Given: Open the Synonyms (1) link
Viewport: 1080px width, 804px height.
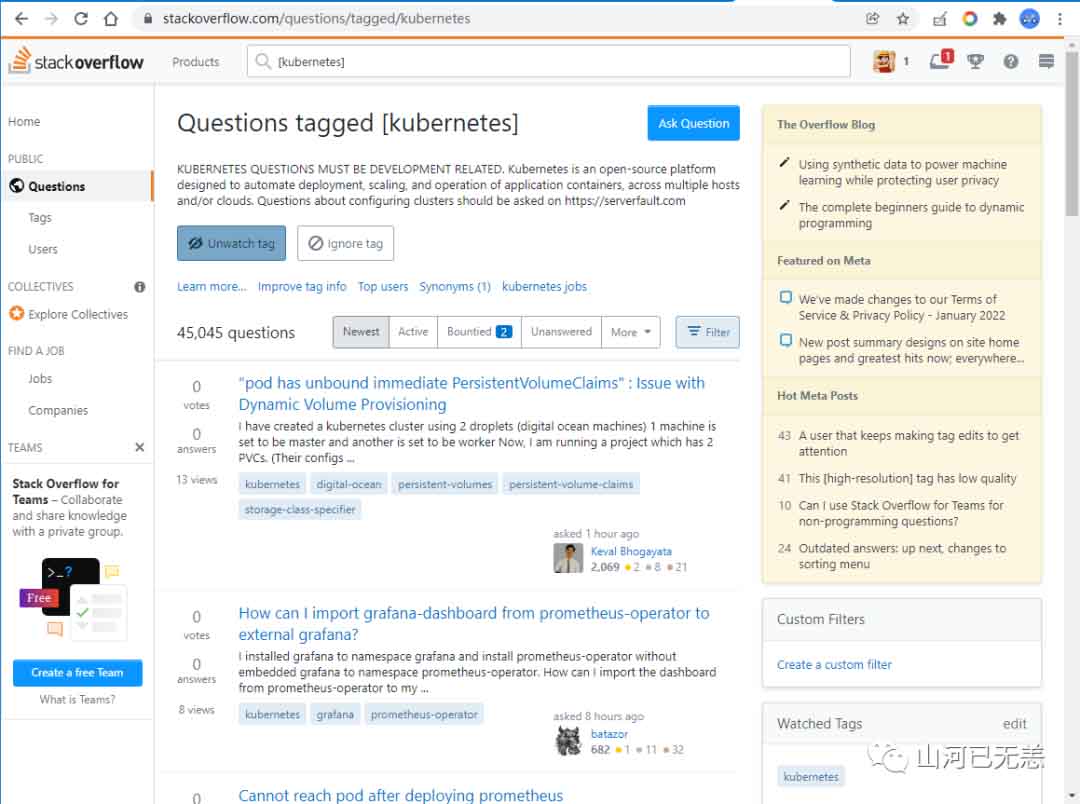Looking at the screenshot, I should pyautogui.click(x=455, y=287).
